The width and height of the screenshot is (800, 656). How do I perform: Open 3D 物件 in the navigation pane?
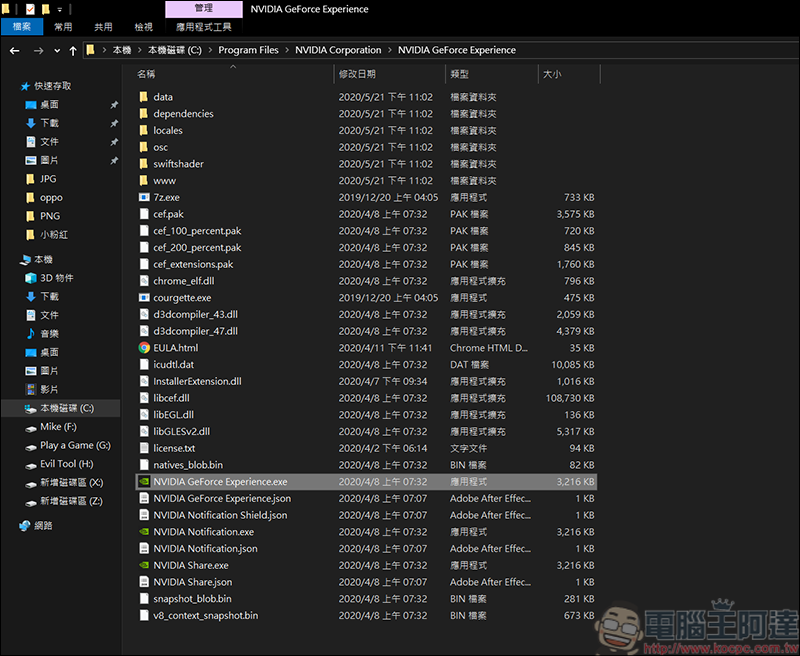point(57,278)
